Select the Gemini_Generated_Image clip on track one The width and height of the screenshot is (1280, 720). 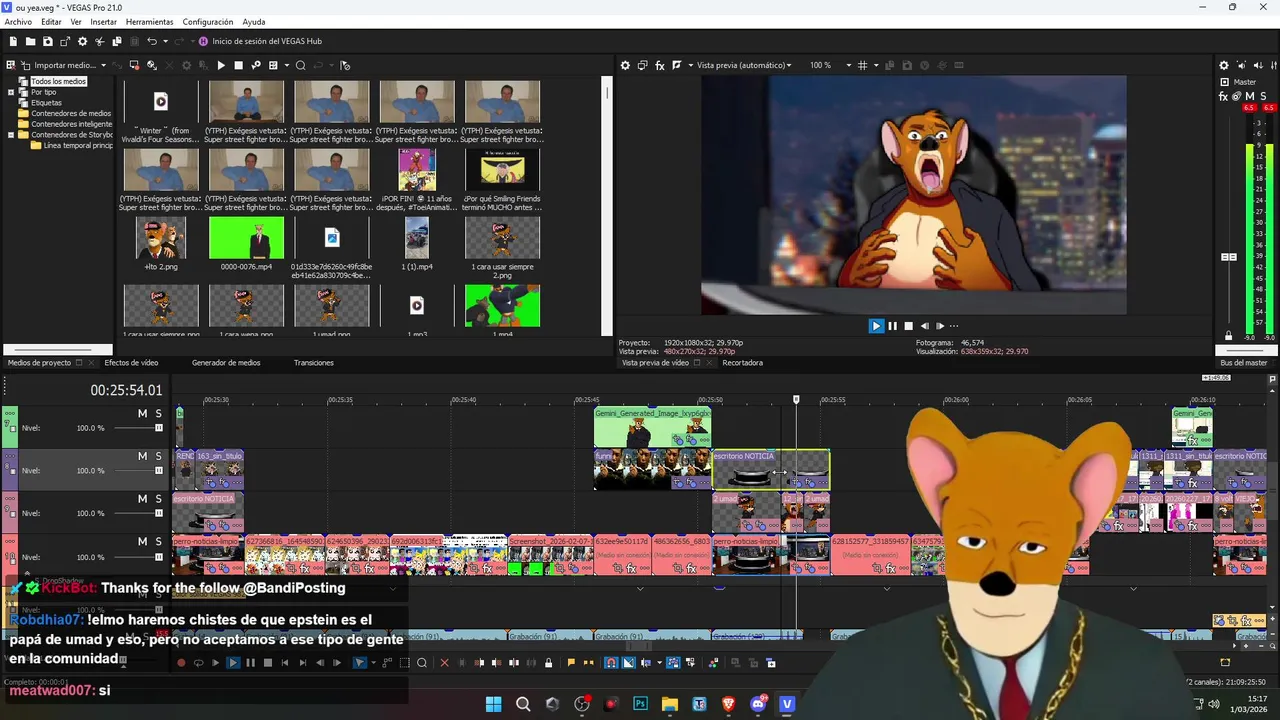652,427
